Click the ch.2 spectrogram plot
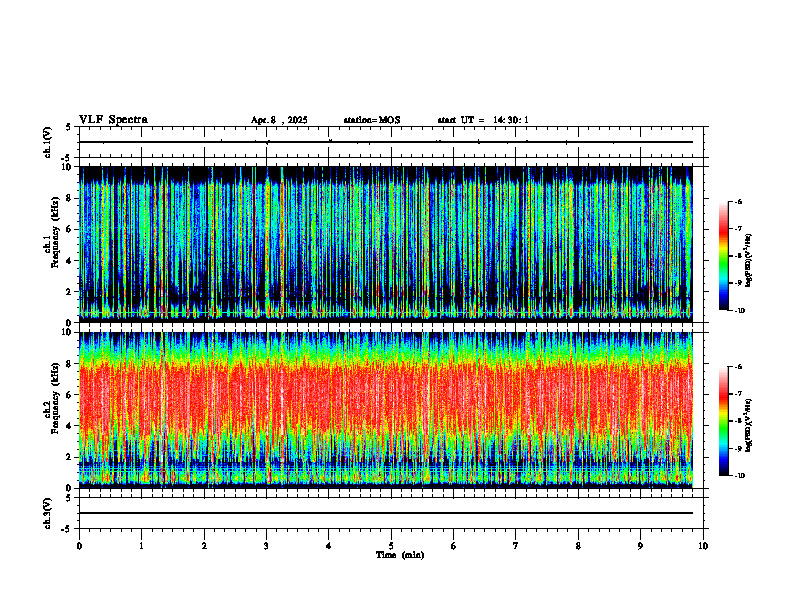792x612 pixels. pyautogui.click(x=386, y=410)
